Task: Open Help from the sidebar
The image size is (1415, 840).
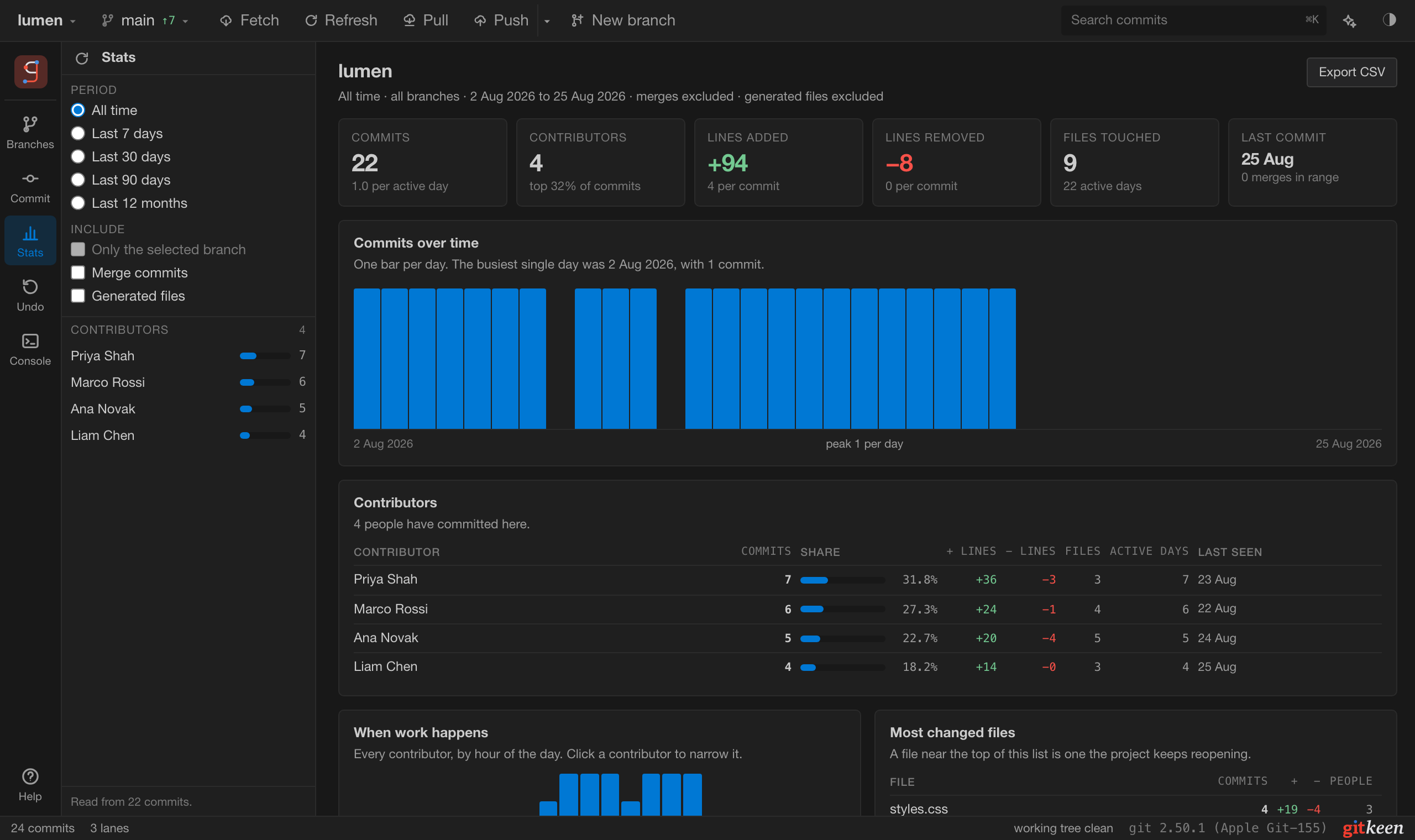Action: tap(30, 785)
